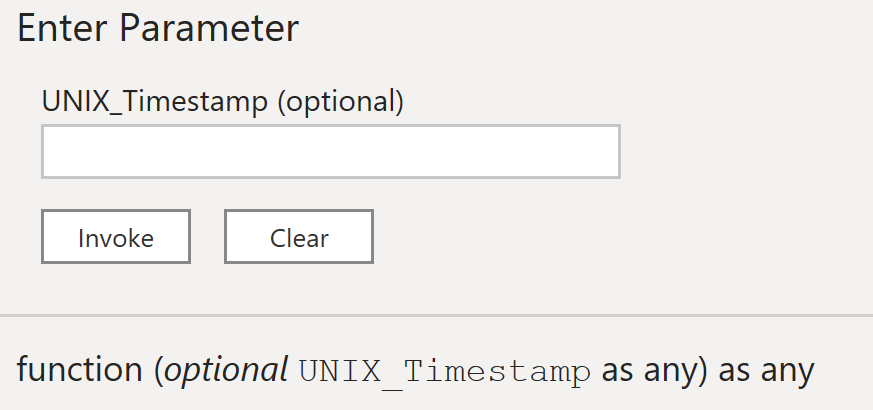Run the function with Invoke
This screenshot has height=410, width=873.
tap(116, 237)
